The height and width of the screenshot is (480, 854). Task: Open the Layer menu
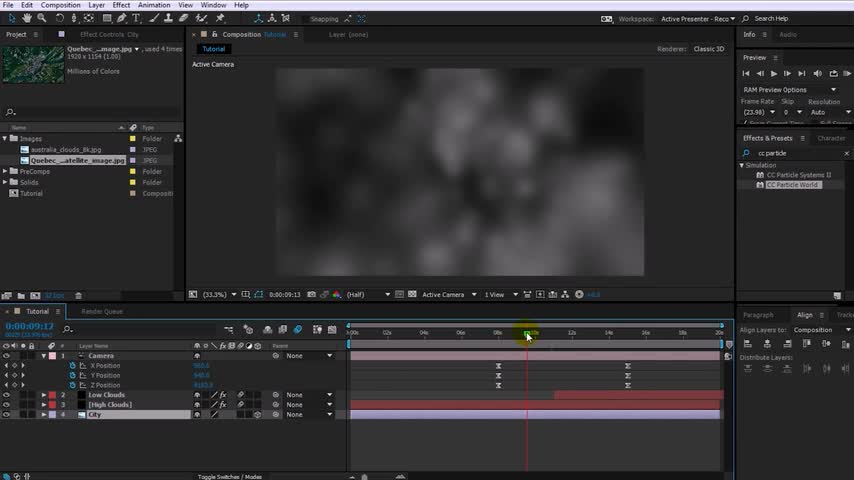[96, 5]
